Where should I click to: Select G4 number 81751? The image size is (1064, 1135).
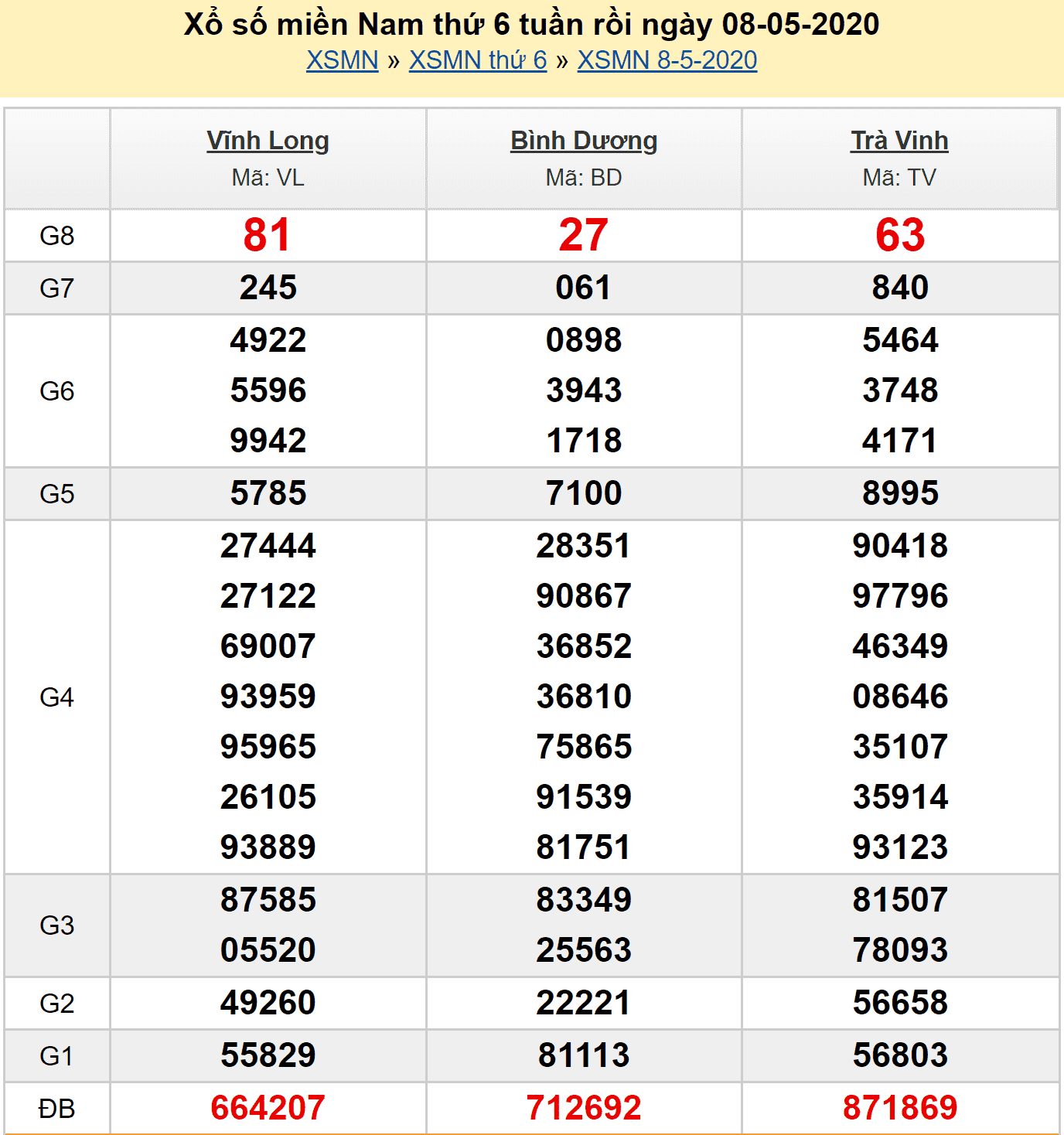[584, 847]
